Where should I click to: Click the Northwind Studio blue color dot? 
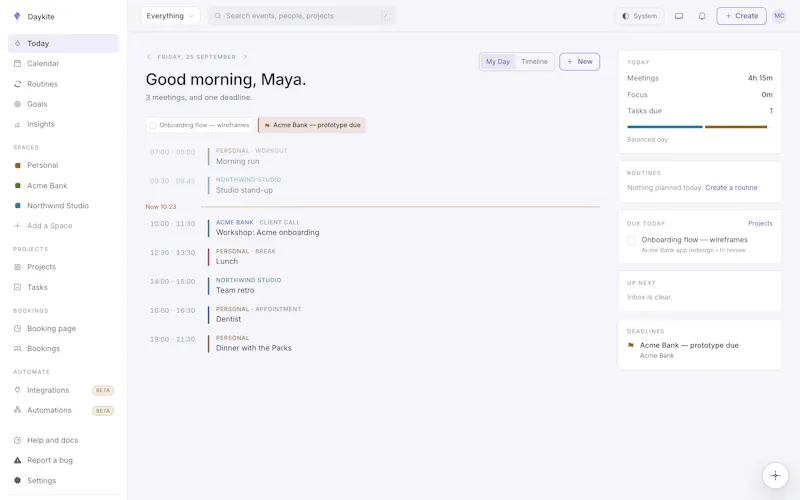pos(17,206)
